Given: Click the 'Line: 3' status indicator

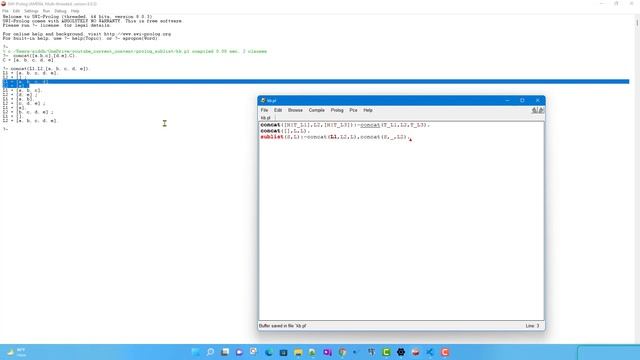Looking at the screenshot, I should (532, 326).
